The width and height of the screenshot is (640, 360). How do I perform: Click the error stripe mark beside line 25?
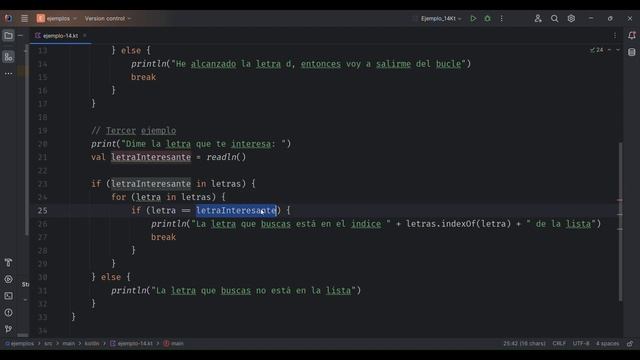pos(620,214)
